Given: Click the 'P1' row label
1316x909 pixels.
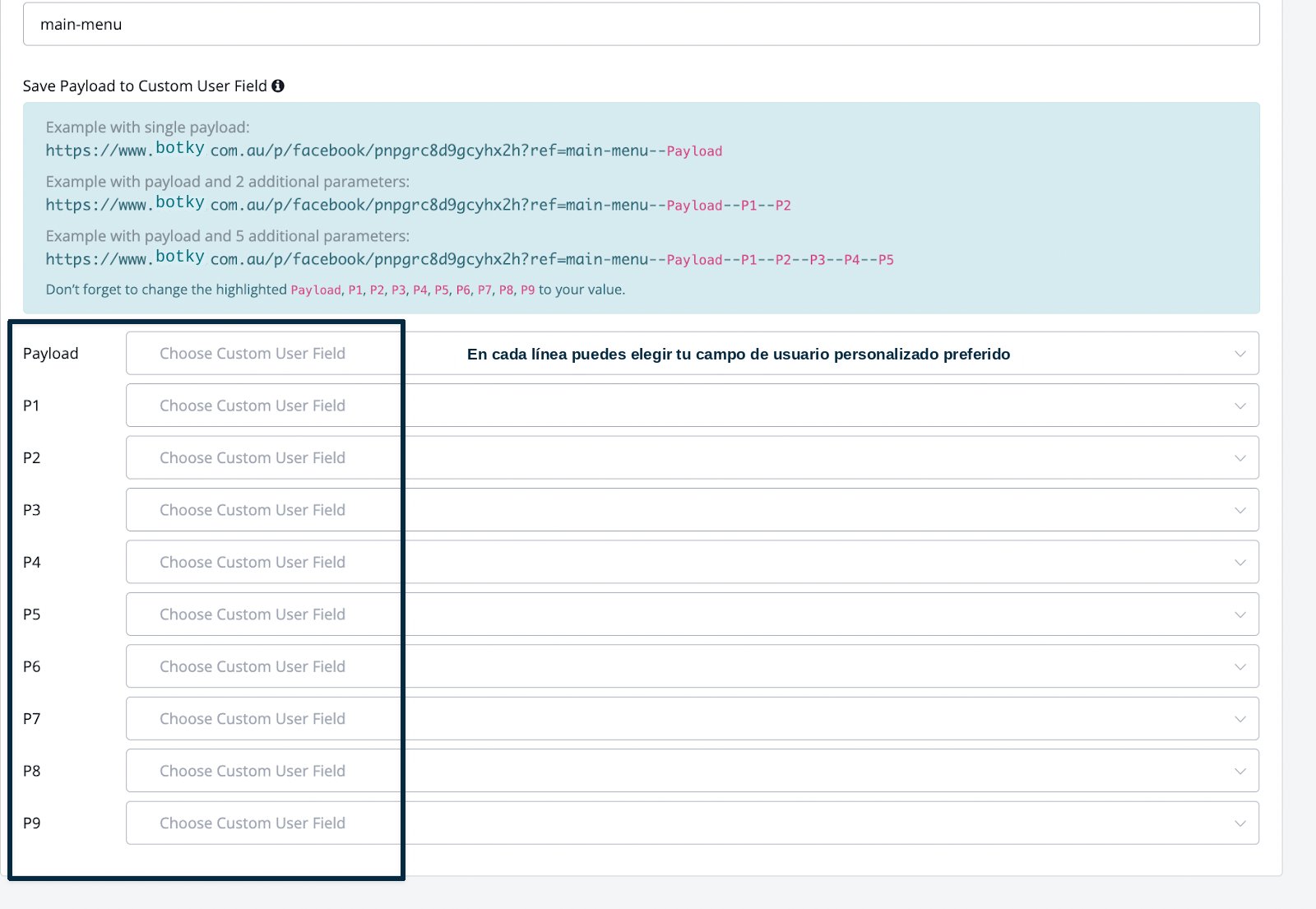Looking at the screenshot, I should coord(31,406).
